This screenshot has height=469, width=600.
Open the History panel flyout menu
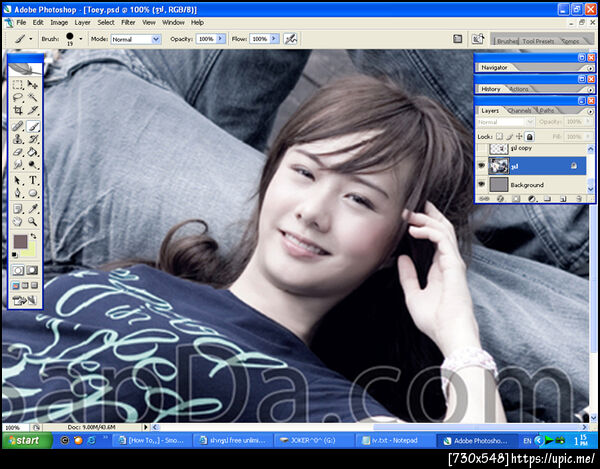click(x=590, y=90)
